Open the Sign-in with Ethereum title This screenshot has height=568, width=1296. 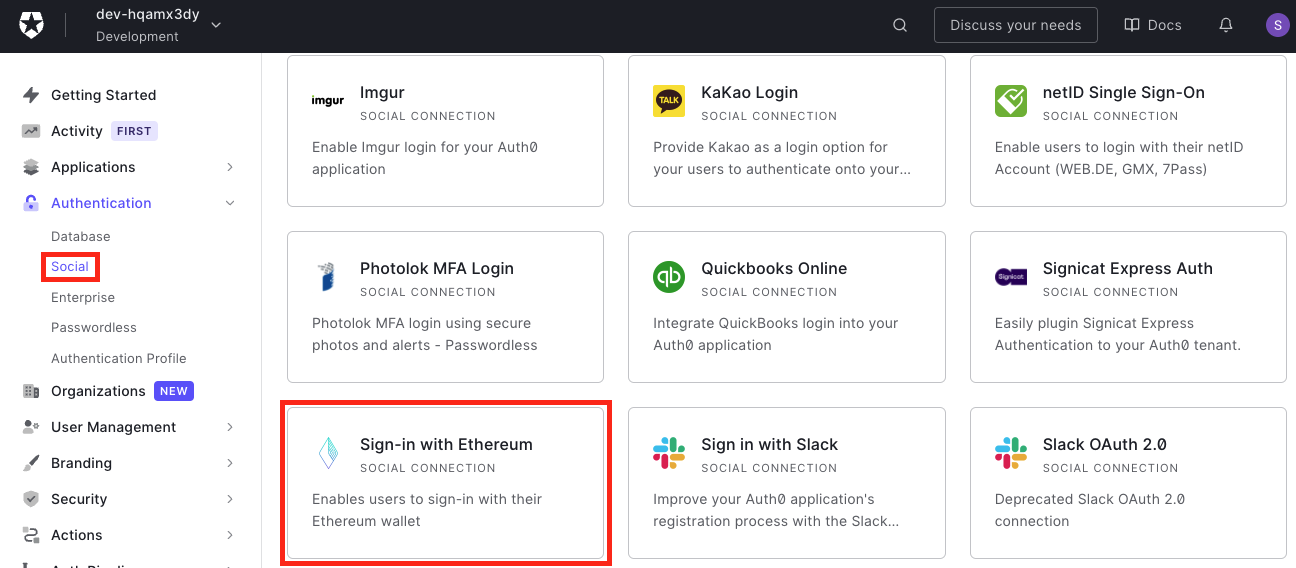click(446, 444)
